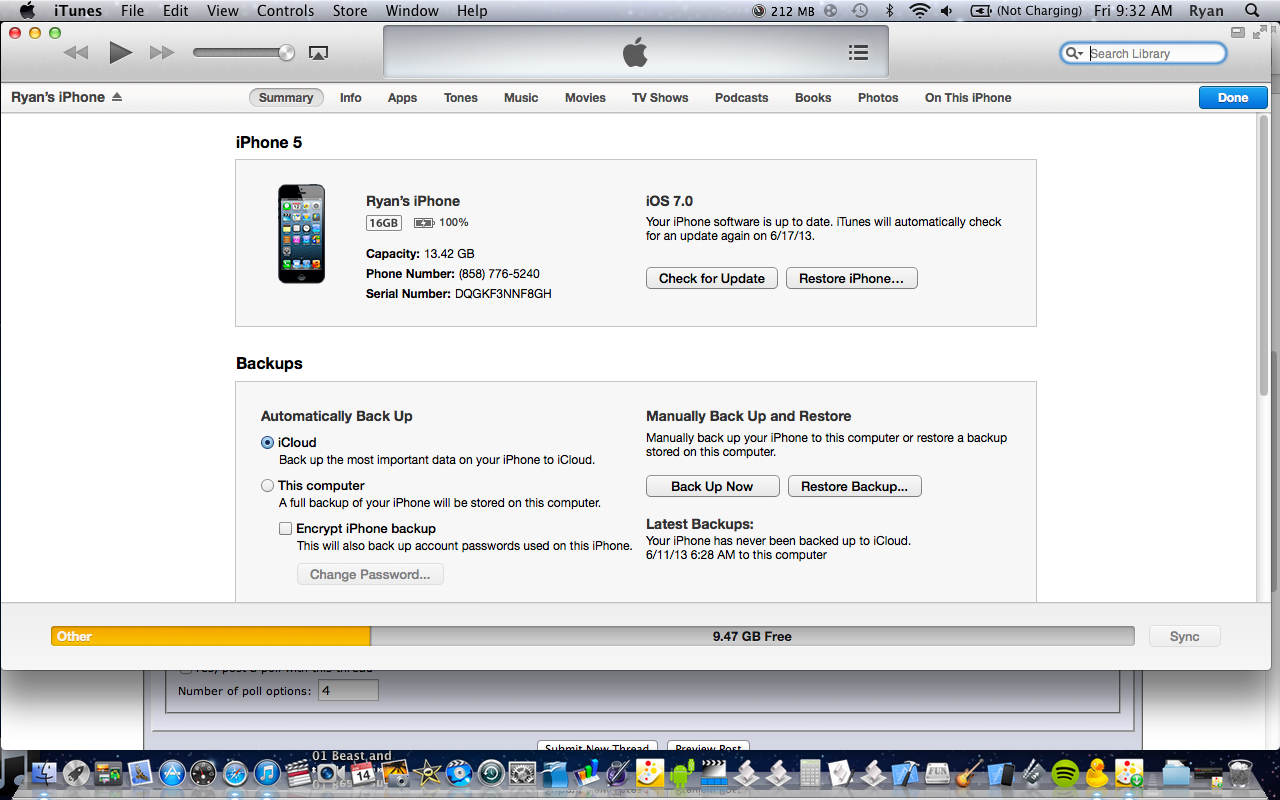1280x800 pixels.
Task: Select the Tones tab
Action: pos(461,98)
